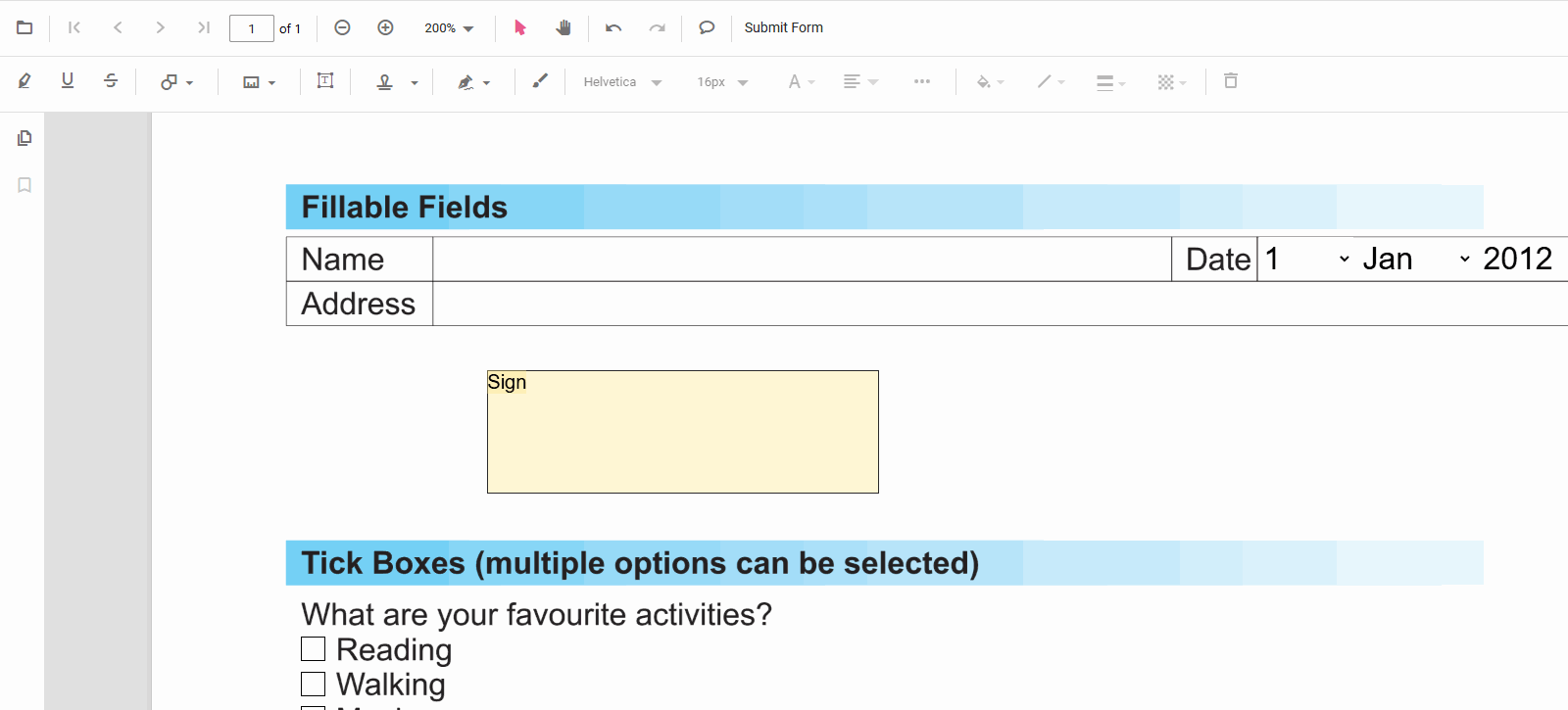Open the fill color picker
Screen dimensions: 1568x710
[988, 81]
